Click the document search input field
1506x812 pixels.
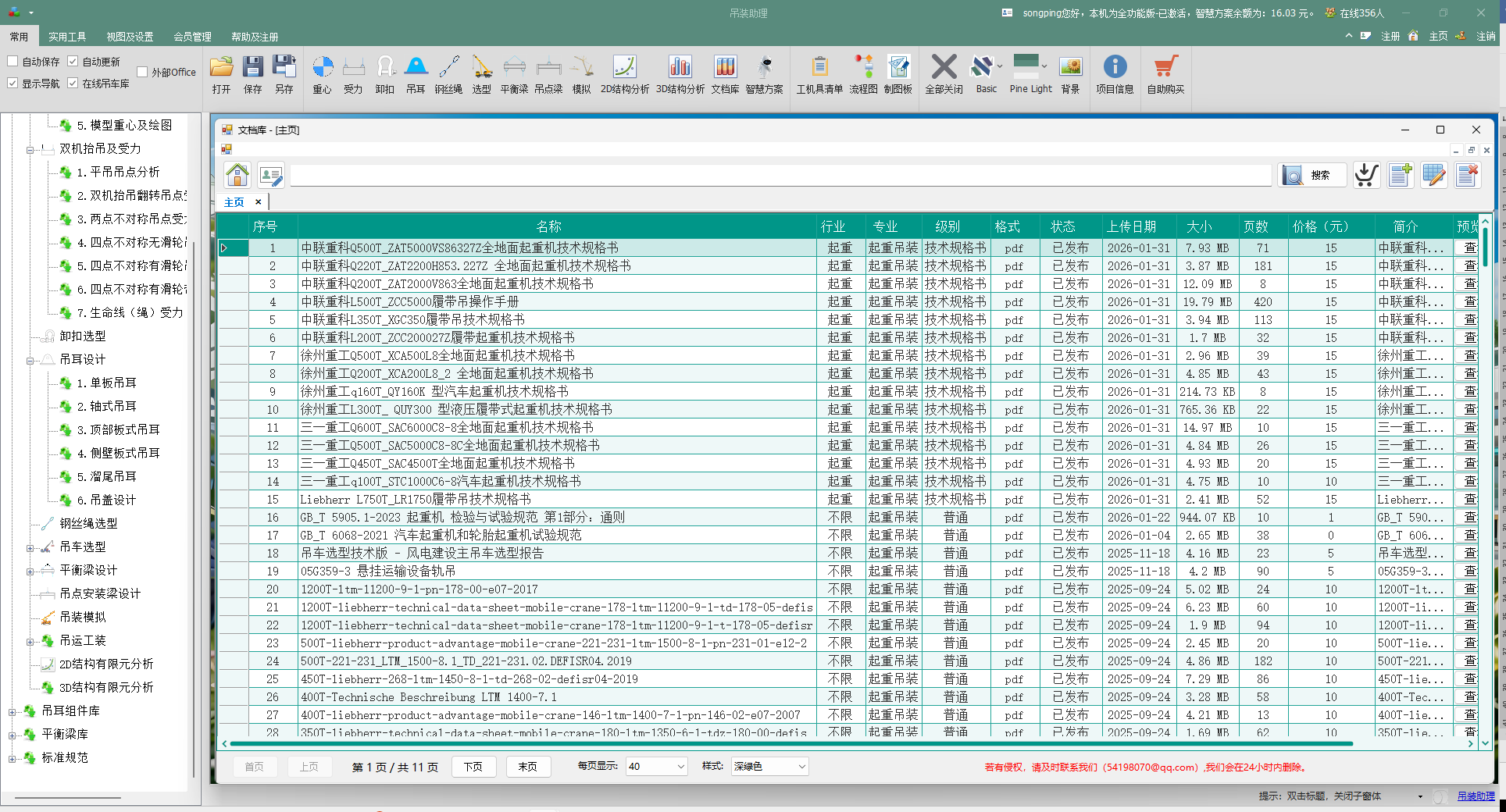point(781,175)
